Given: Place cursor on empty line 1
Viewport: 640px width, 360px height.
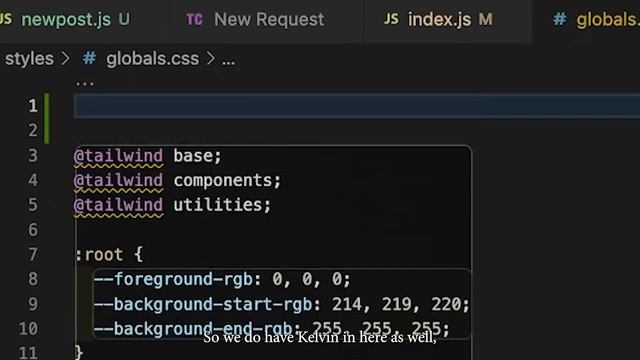Looking at the screenshot, I should point(357,106).
